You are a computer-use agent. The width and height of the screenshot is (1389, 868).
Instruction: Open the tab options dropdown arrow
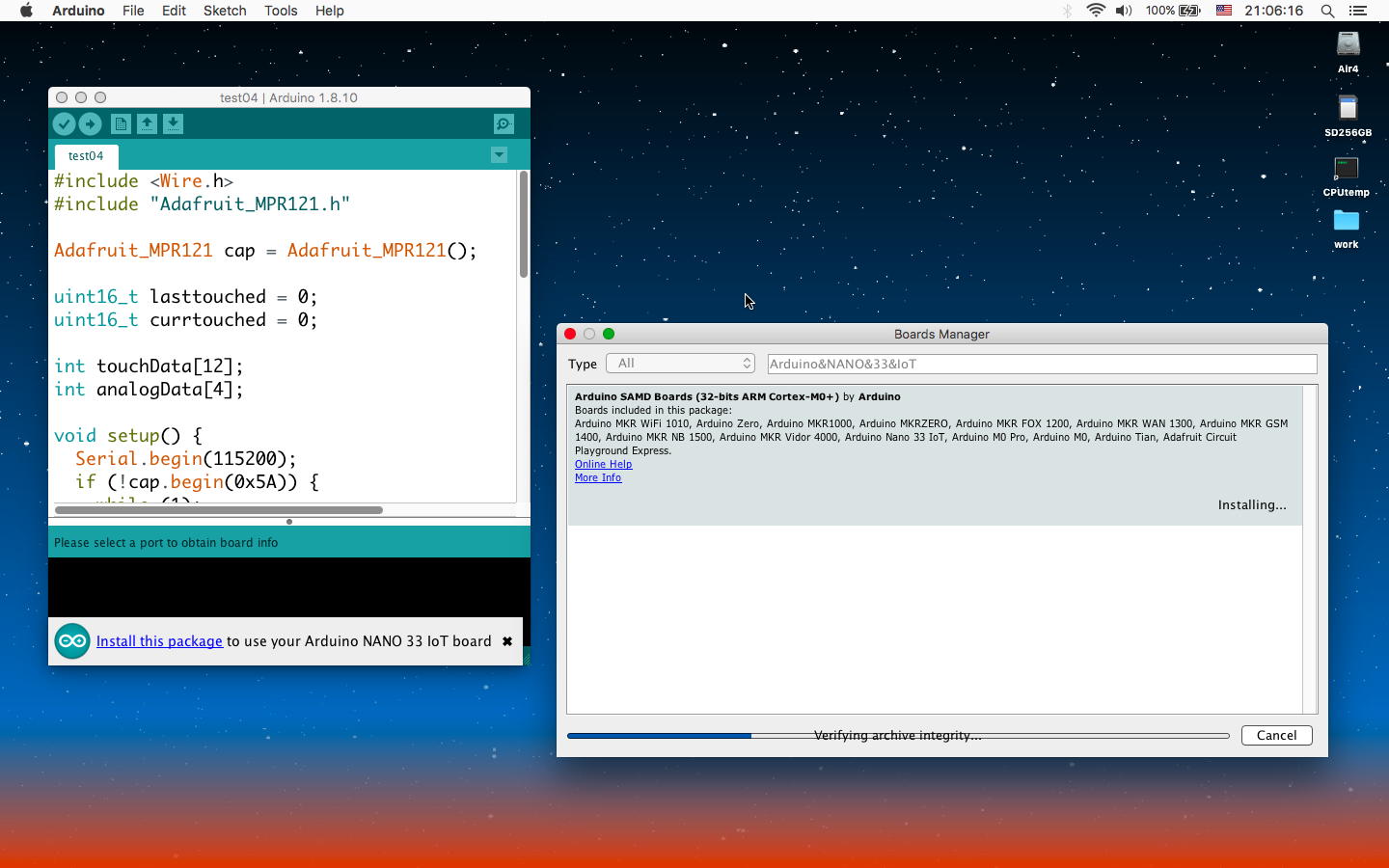coord(499,155)
